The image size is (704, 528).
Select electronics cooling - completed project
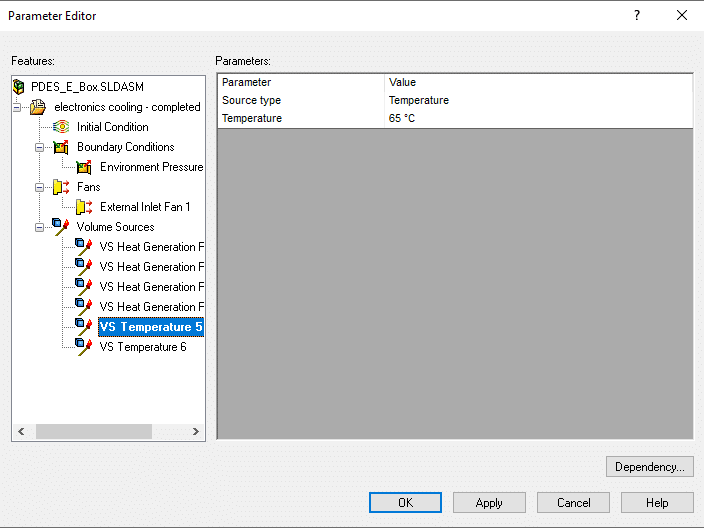[x=128, y=107]
